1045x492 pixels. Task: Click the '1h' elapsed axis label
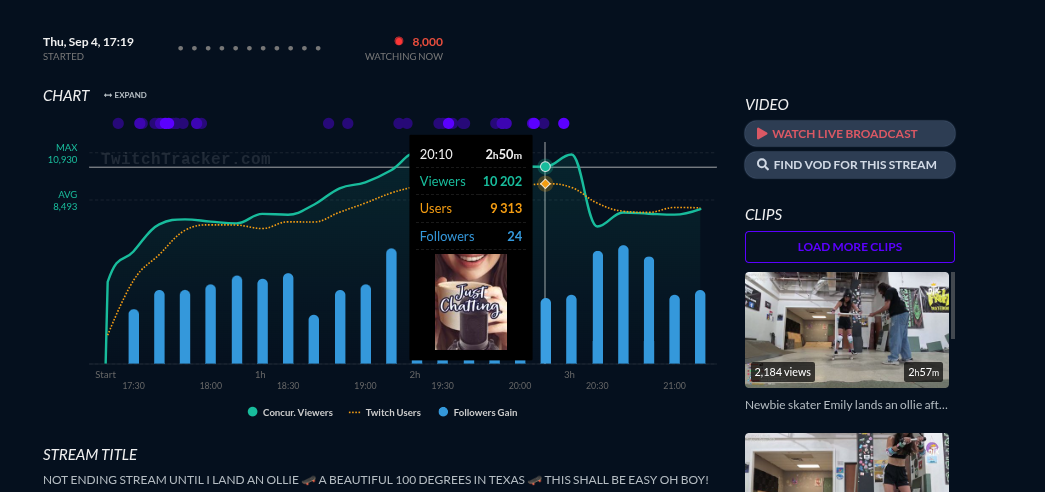tap(260, 375)
